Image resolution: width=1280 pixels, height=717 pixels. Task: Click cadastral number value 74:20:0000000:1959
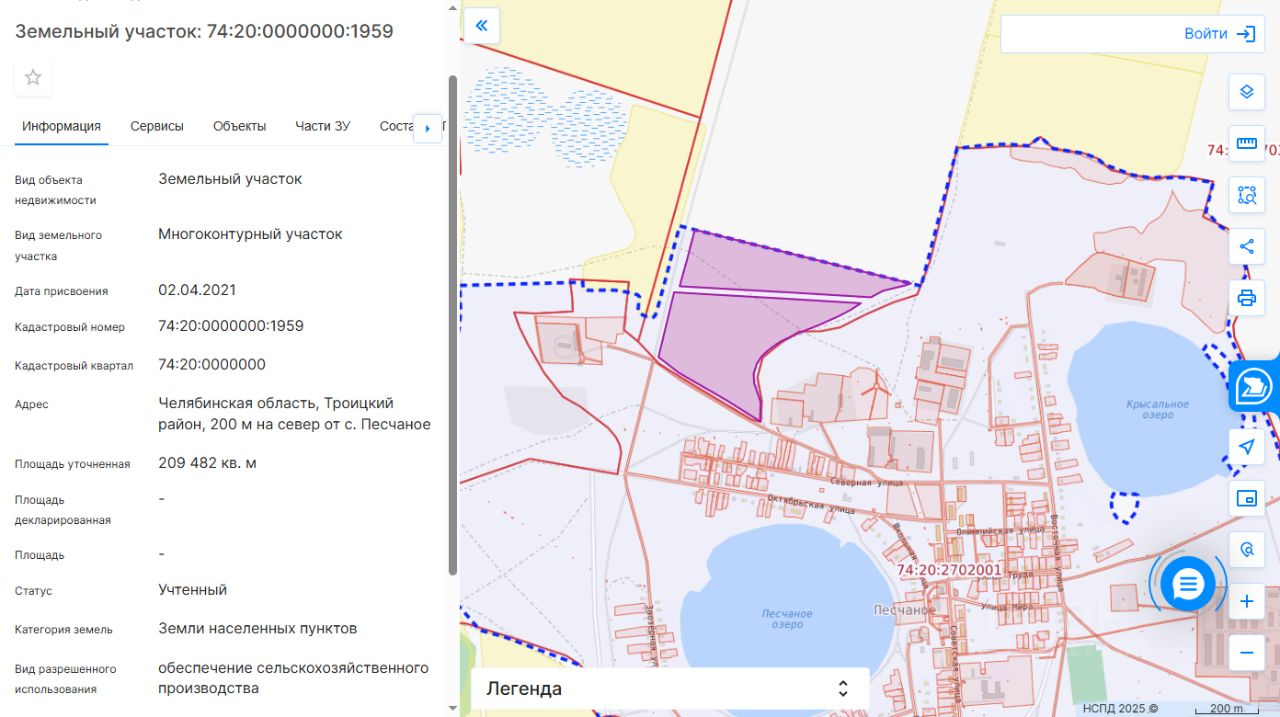coord(231,326)
